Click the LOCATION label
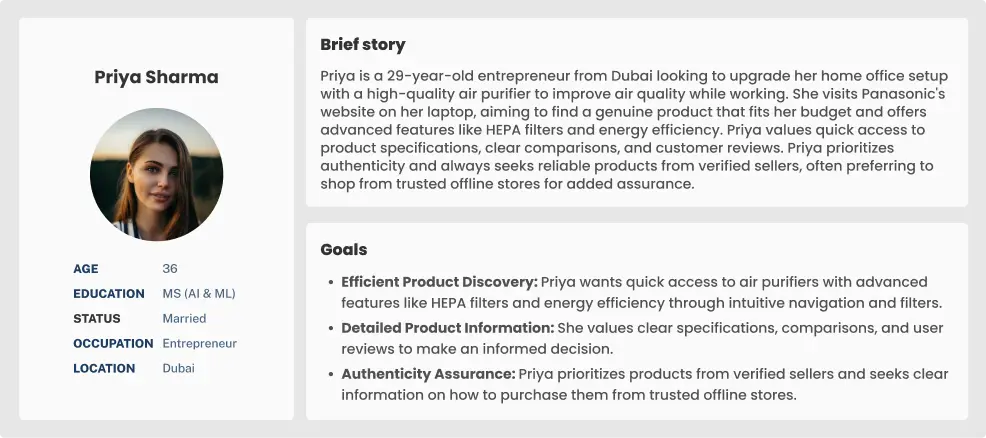This screenshot has height=438, width=986. click(104, 369)
